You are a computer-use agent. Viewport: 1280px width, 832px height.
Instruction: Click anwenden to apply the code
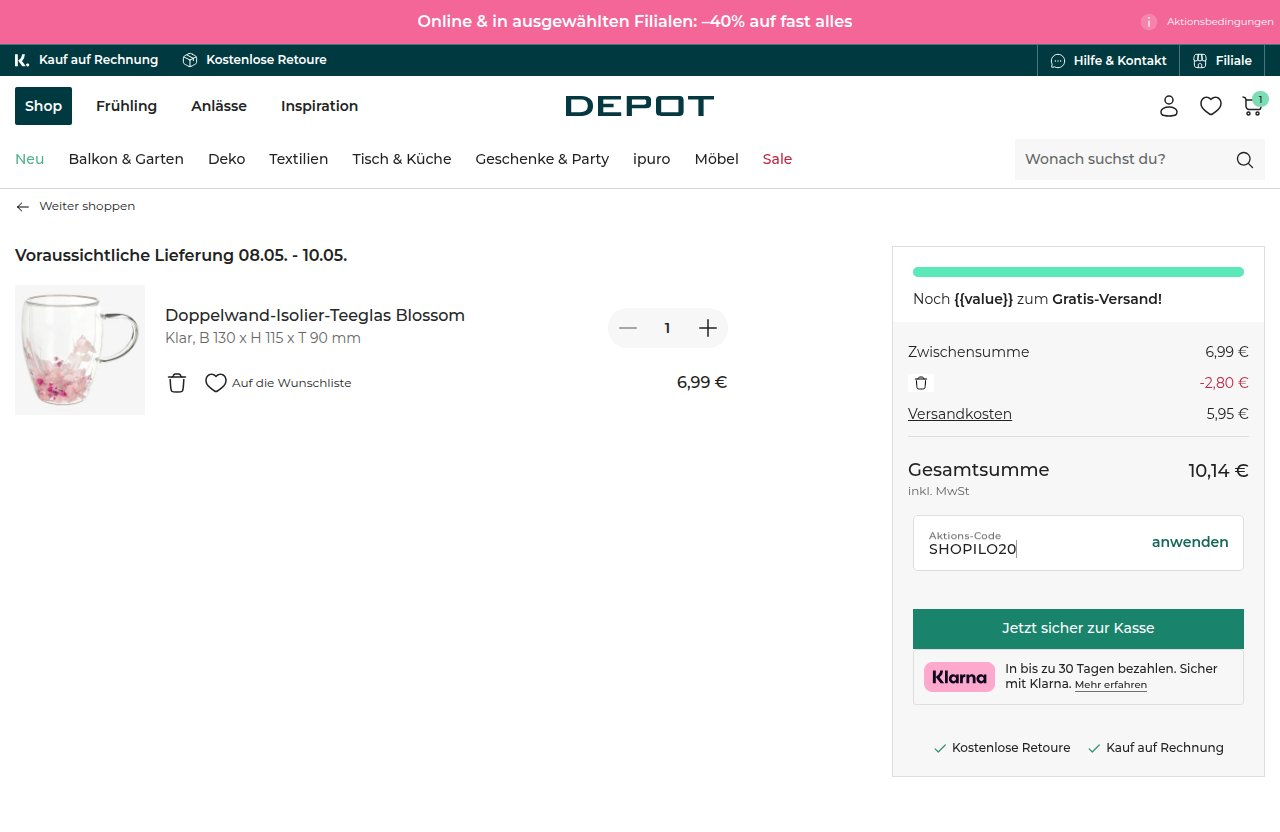[x=1190, y=542]
